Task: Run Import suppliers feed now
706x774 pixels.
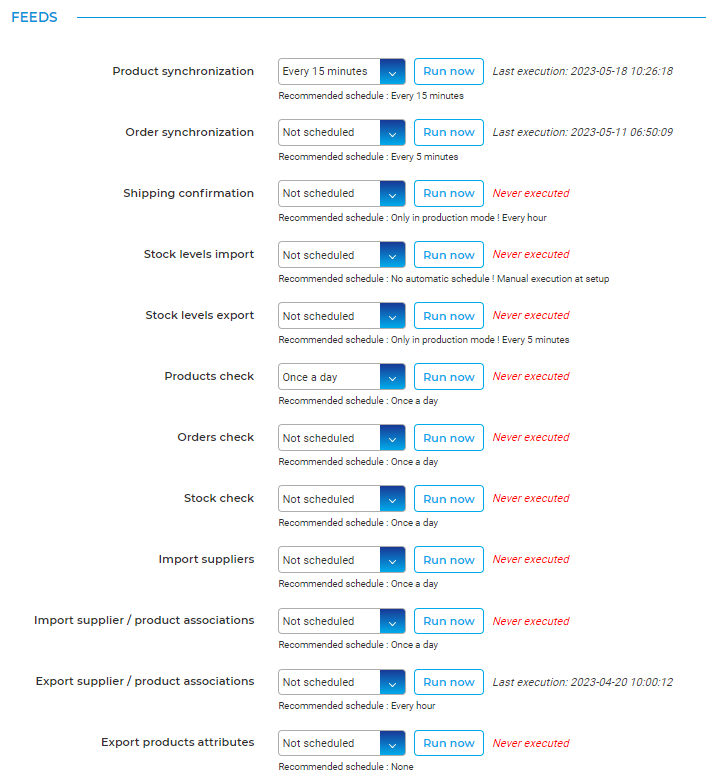Action: click(449, 560)
